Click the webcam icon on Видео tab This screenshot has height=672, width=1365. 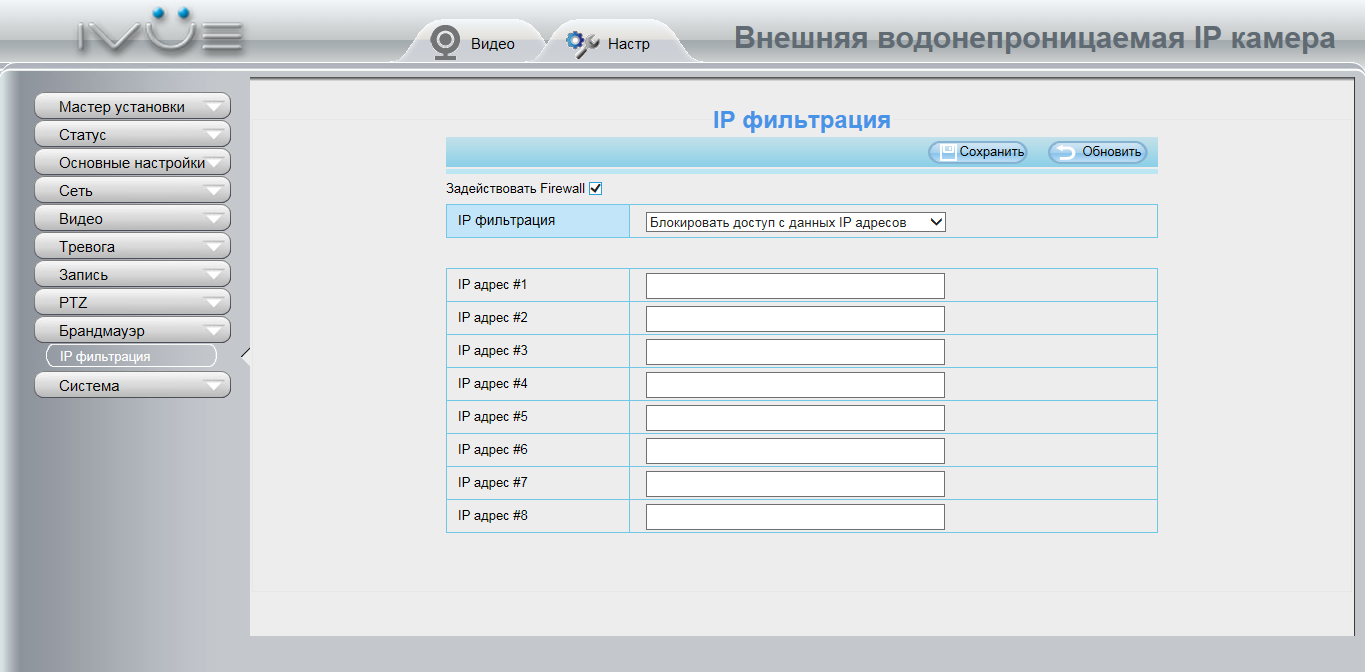click(x=443, y=42)
